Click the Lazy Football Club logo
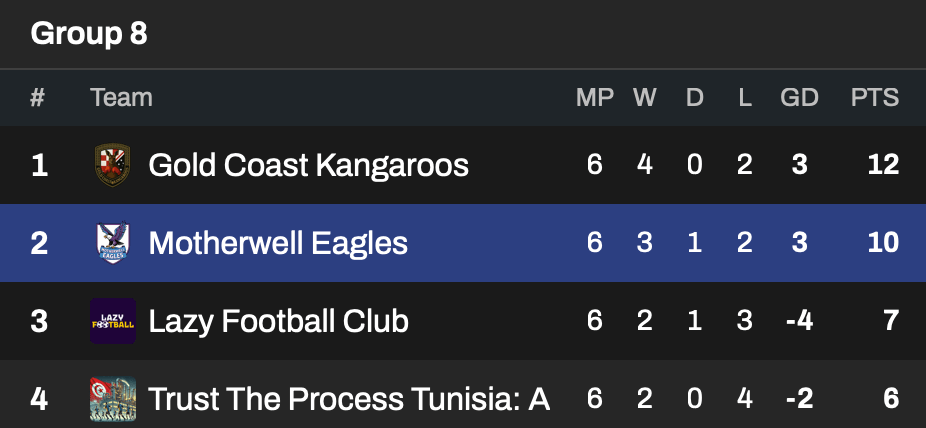This screenshot has height=428, width=926. [112, 321]
